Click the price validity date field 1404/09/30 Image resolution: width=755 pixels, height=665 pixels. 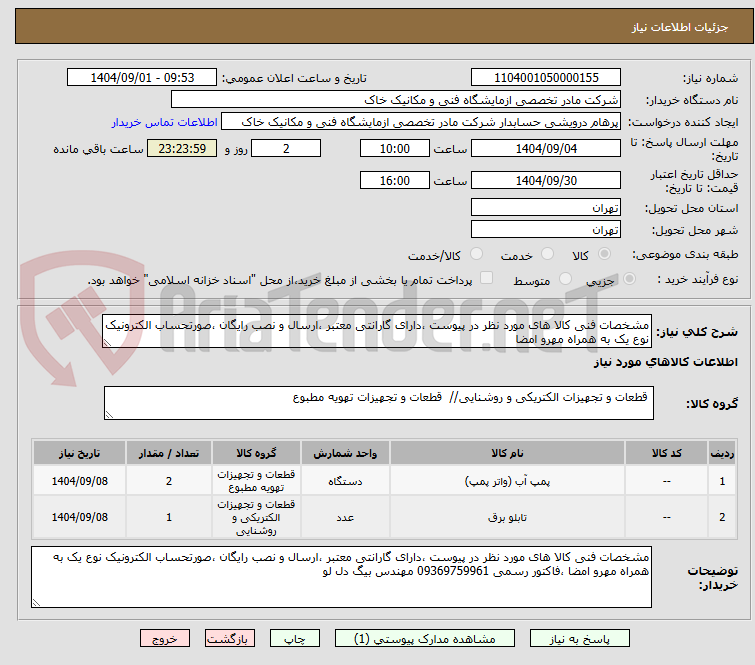point(545,180)
